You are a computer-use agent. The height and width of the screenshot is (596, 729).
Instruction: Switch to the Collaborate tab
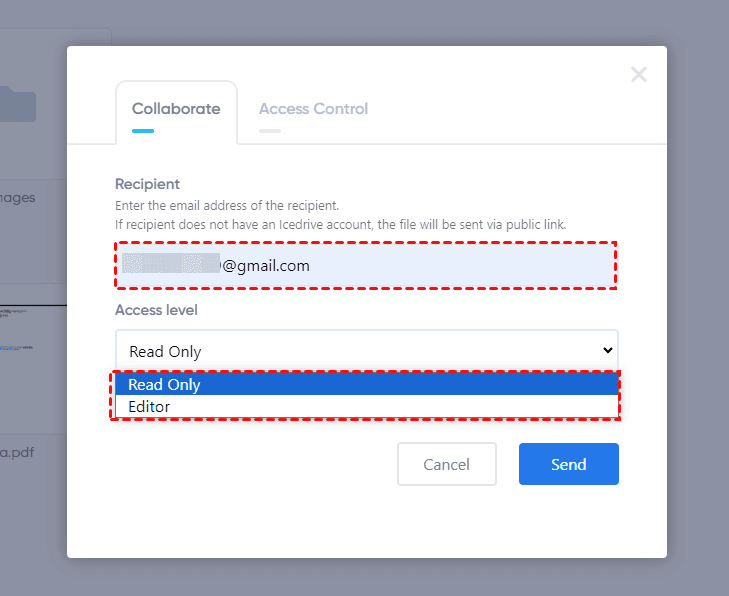pyautogui.click(x=176, y=109)
